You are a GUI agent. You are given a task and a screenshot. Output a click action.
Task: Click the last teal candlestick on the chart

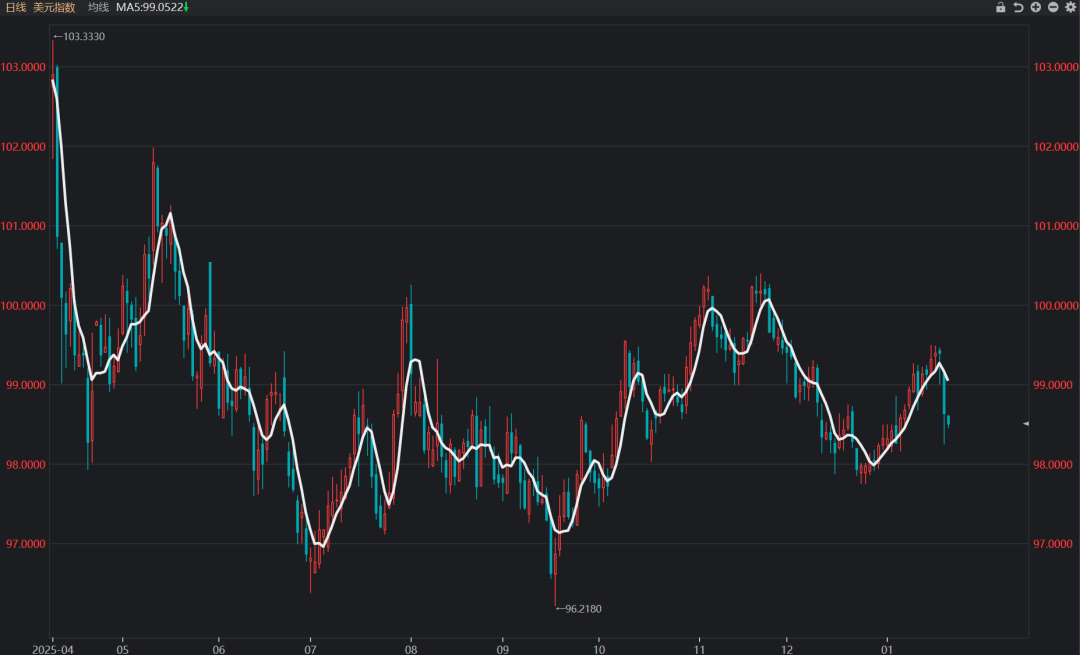point(948,421)
